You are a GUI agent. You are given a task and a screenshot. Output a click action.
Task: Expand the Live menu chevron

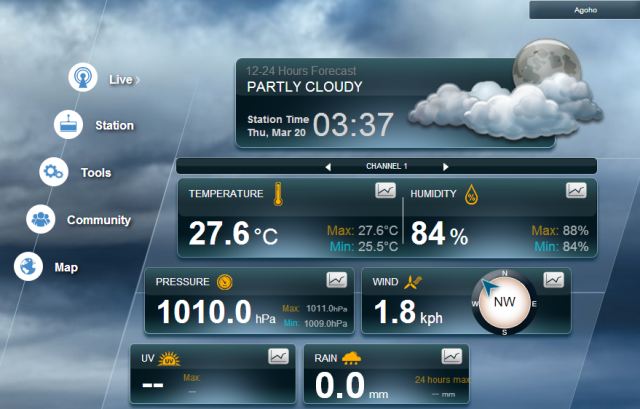137,79
